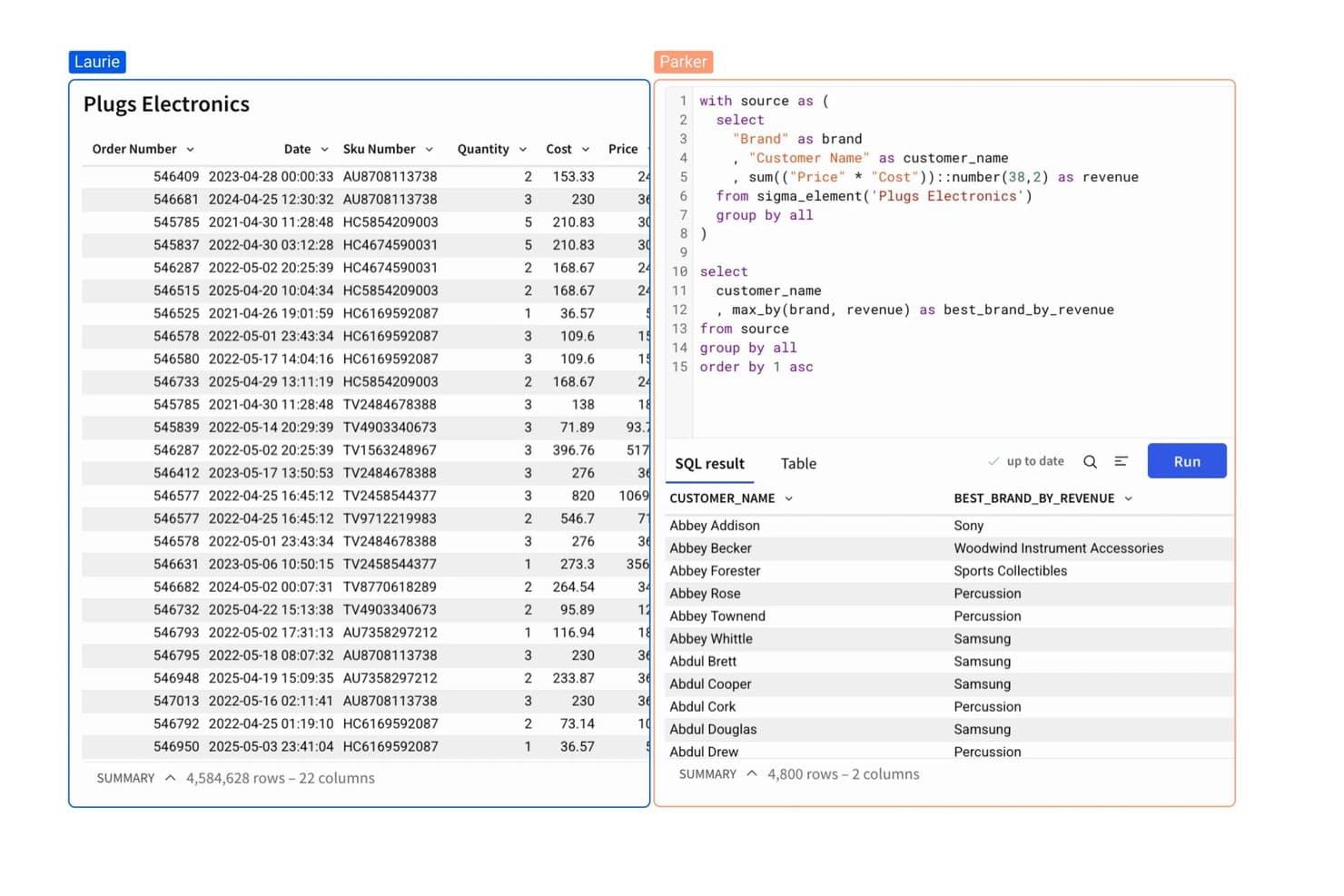Click the format lines icon beside Run
The width and height of the screenshot is (1344, 896).
(1122, 461)
